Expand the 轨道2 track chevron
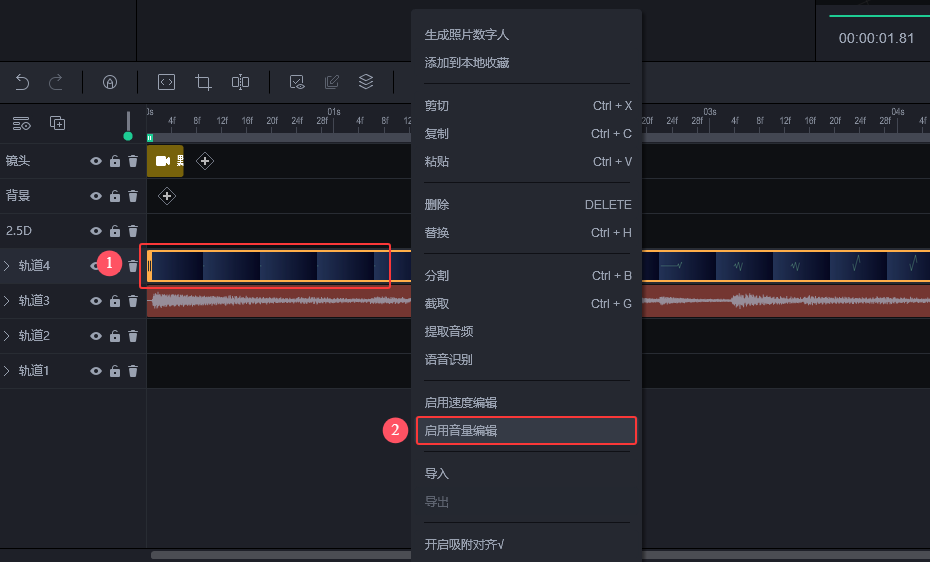Screen dimensions: 930x562 (8, 336)
